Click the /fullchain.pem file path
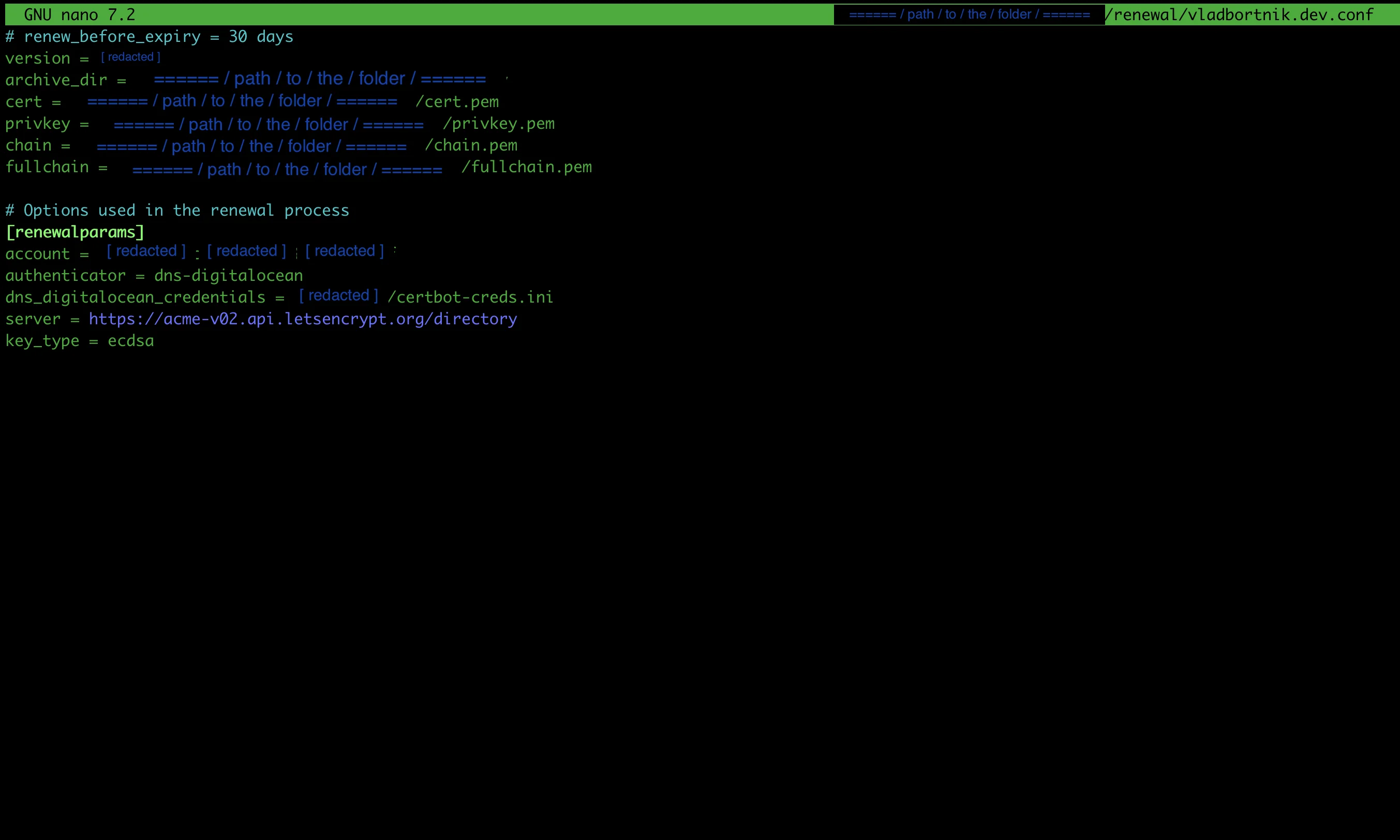Viewport: 1400px width, 840px height. (x=527, y=167)
